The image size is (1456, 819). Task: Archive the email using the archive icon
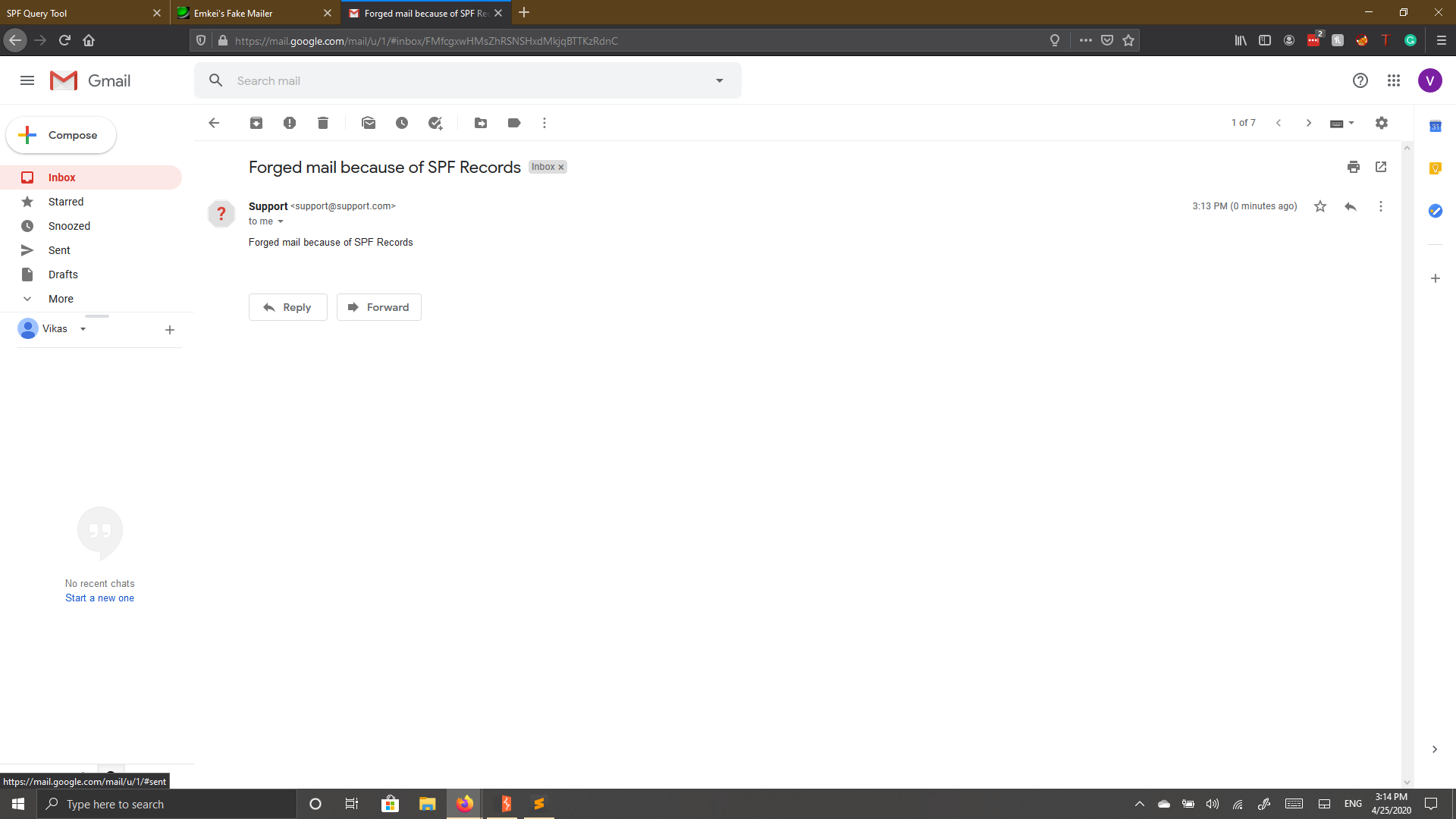[x=256, y=122]
